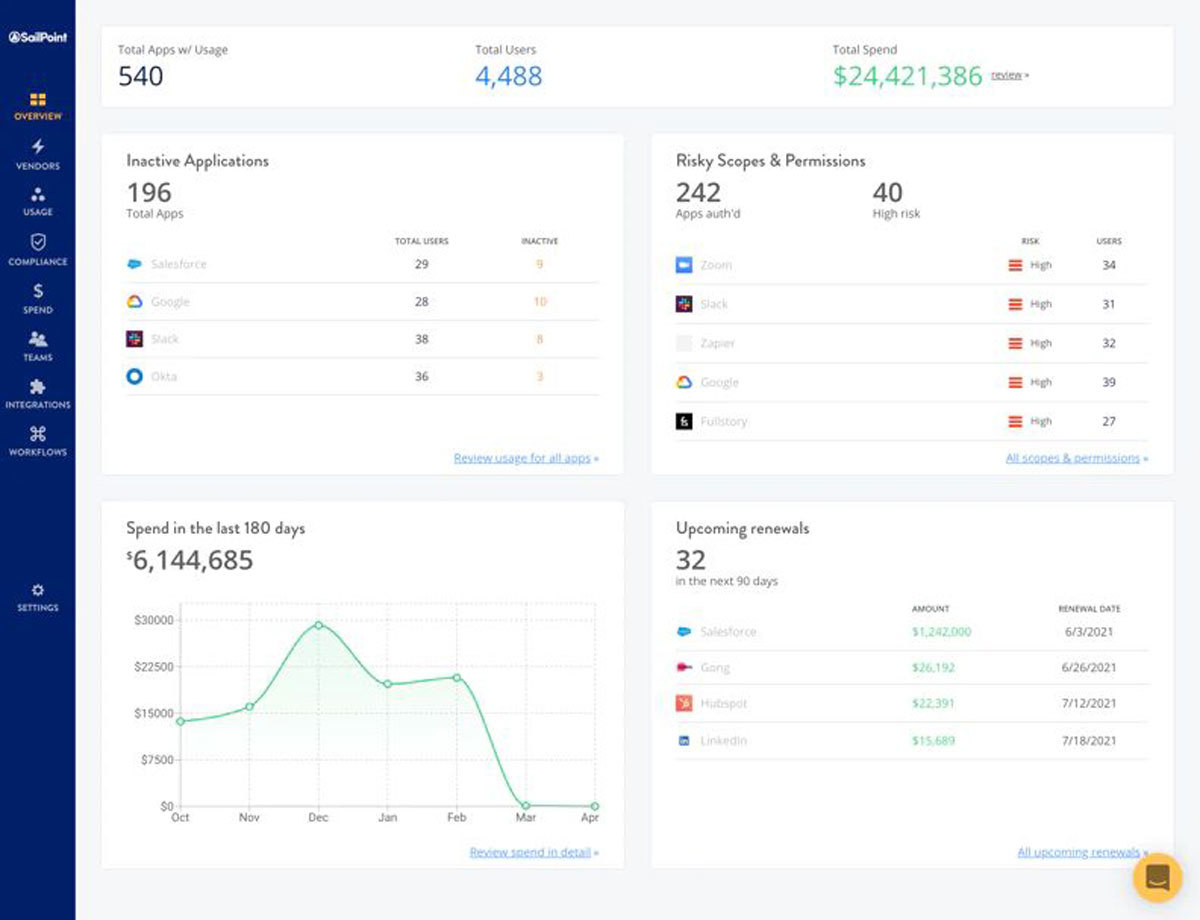The image size is (1200, 920).
Task: Go to the Teams menu label
Action: click(x=38, y=357)
